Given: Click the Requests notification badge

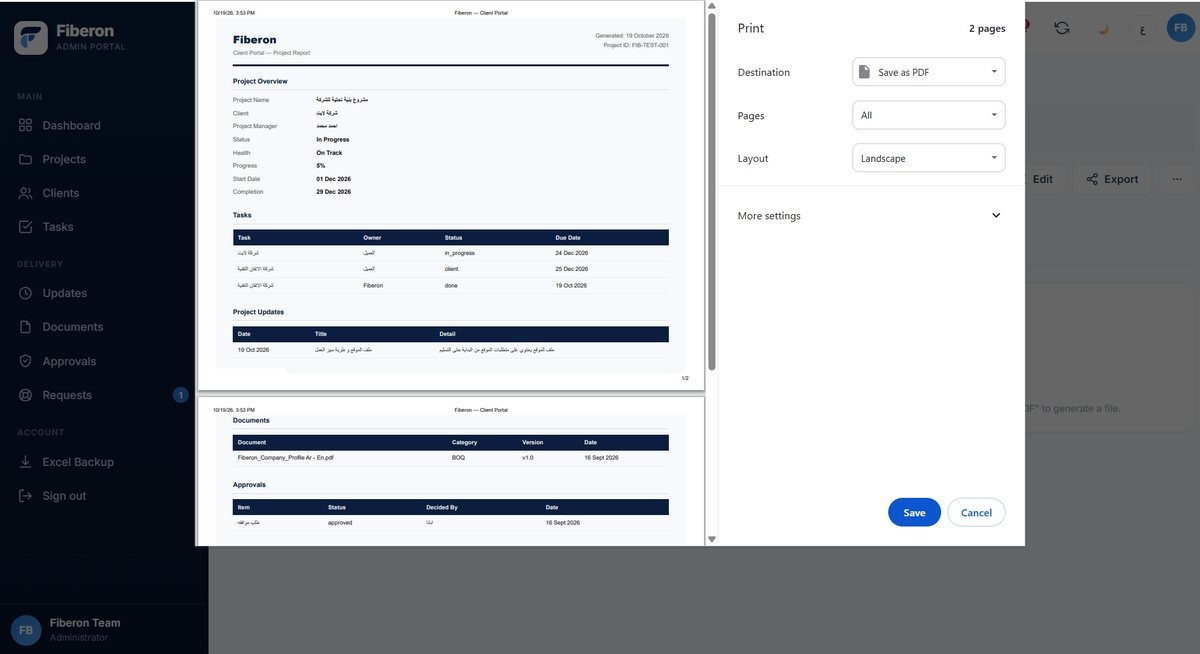Looking at the screenshot, I should [181, 395].
